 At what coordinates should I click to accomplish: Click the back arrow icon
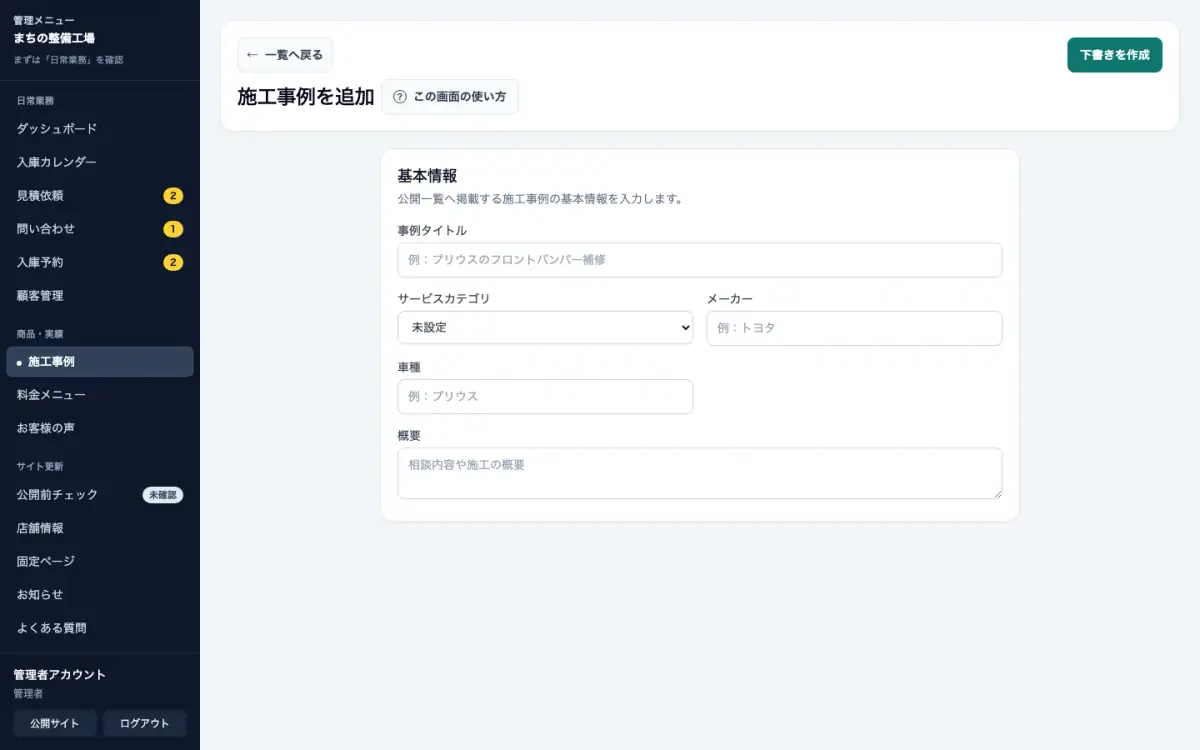point(252,55)
